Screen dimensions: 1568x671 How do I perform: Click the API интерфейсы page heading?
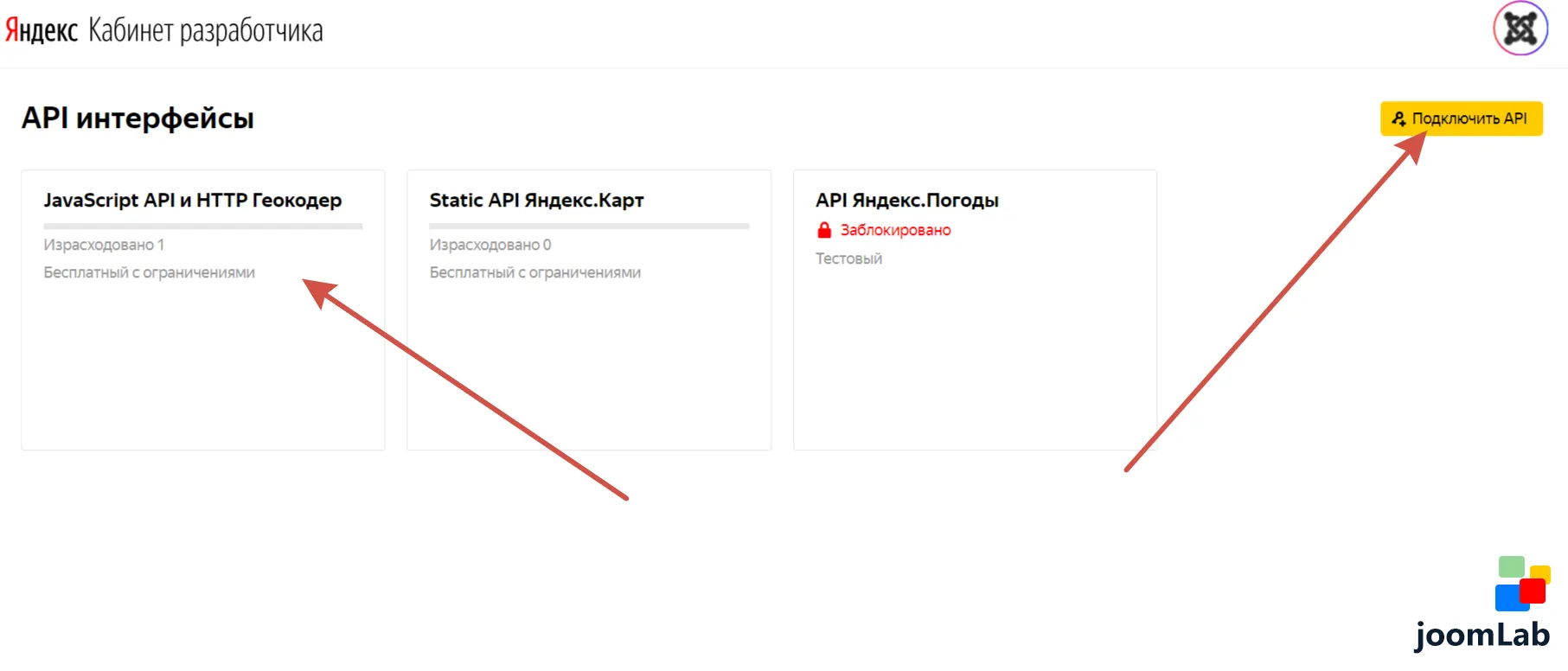[x=138, y=118]
